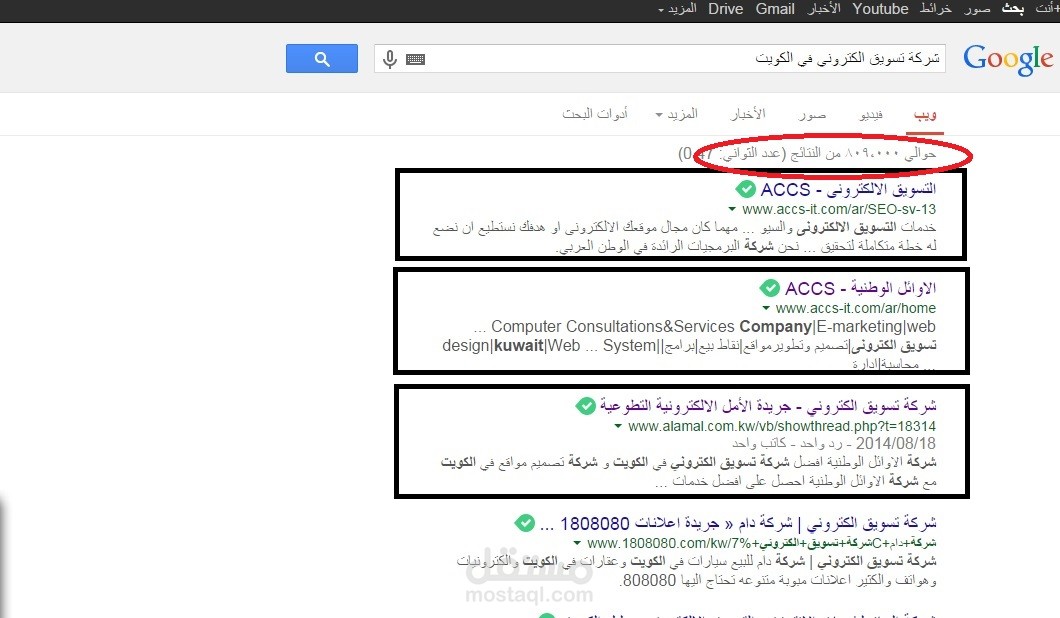Click بحث in the top bar
The image size is (1060, 618).
1013,9
